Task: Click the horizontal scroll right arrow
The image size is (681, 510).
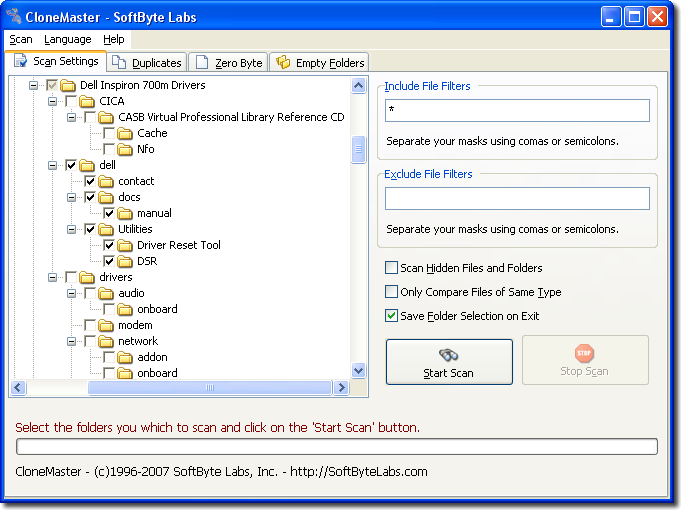Action: (x=341, y=387)
